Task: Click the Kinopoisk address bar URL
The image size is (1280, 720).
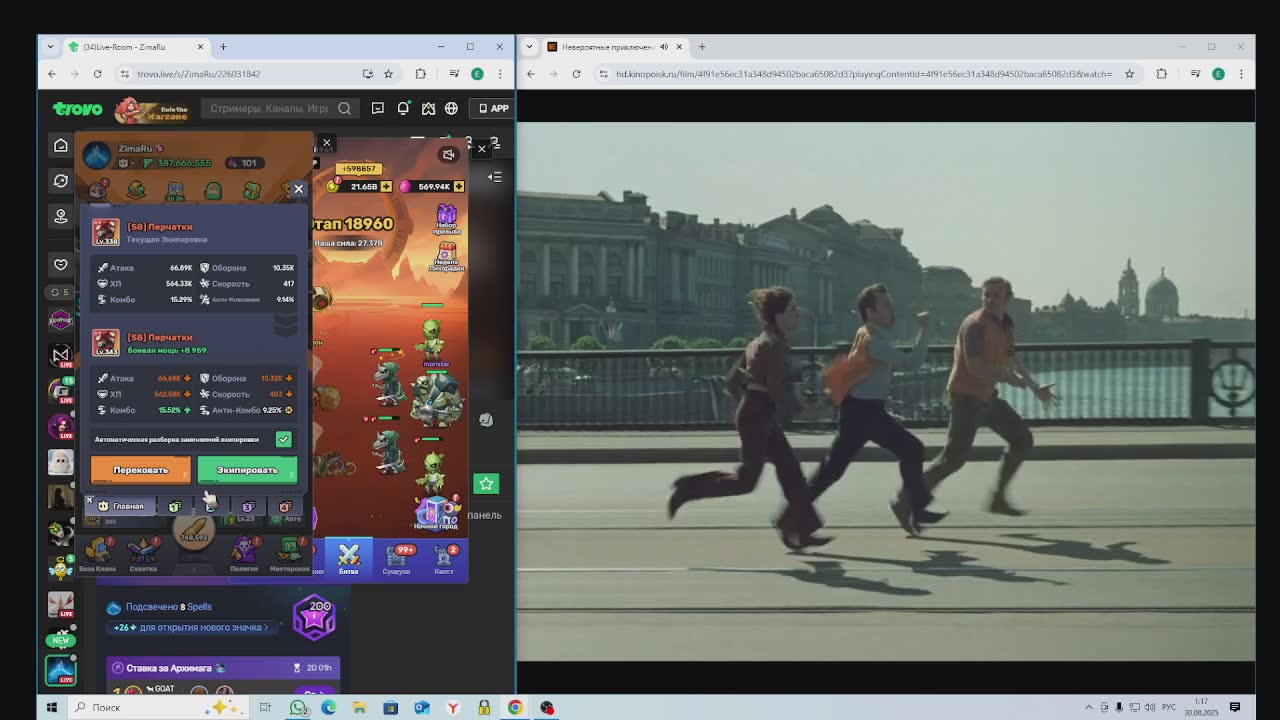Action: 863,74
